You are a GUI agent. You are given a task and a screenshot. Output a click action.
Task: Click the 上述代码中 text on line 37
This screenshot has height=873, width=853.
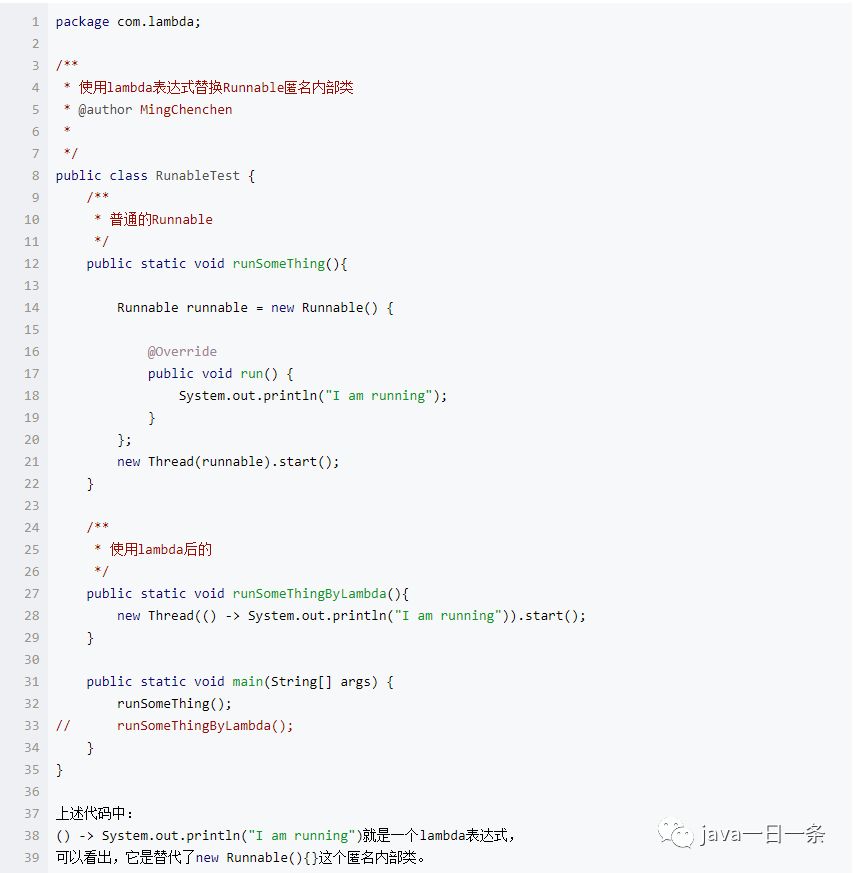93,814
